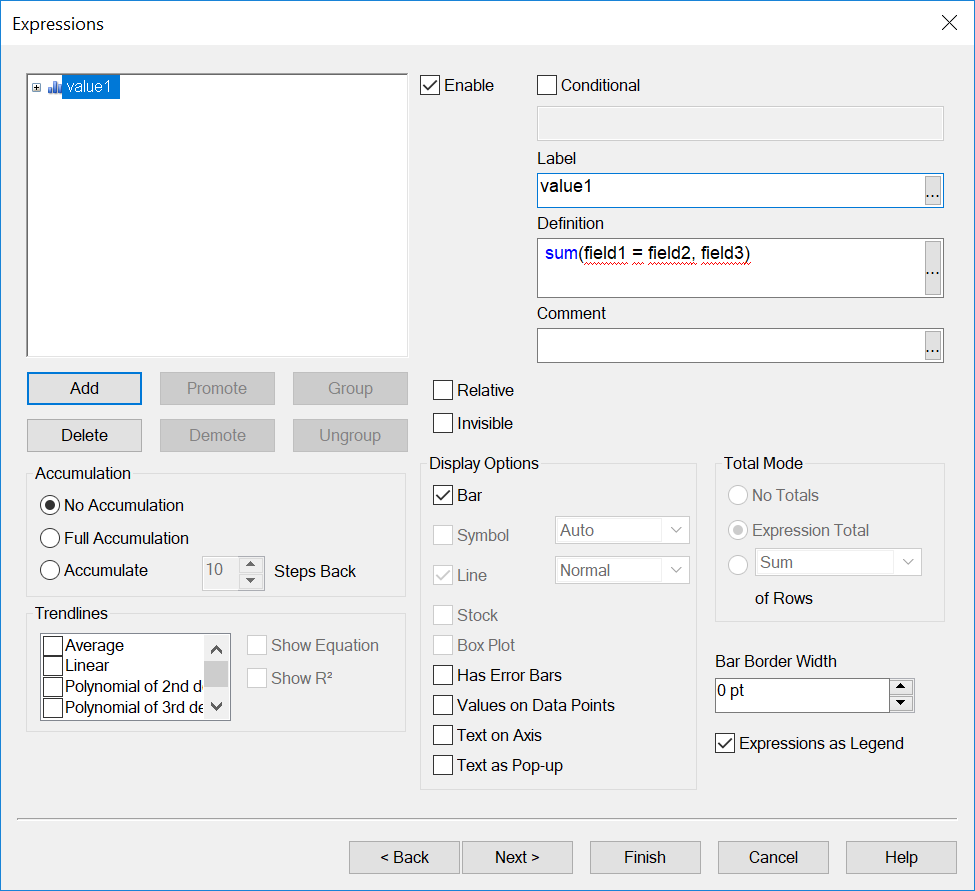Select No Accumulation radio button
Image resolution: width=975 pixels, height=891 pixels.
point(50,506)
